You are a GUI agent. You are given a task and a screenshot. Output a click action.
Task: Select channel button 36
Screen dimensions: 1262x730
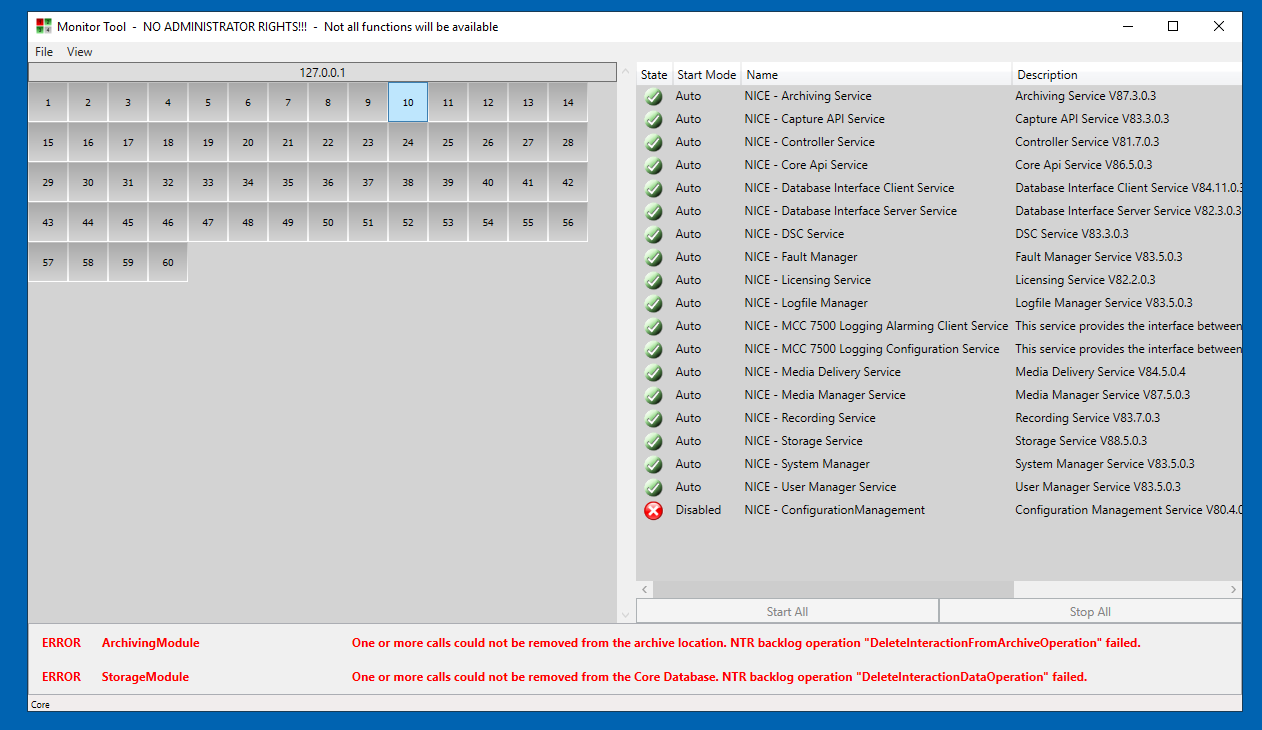tap(328, 183)
